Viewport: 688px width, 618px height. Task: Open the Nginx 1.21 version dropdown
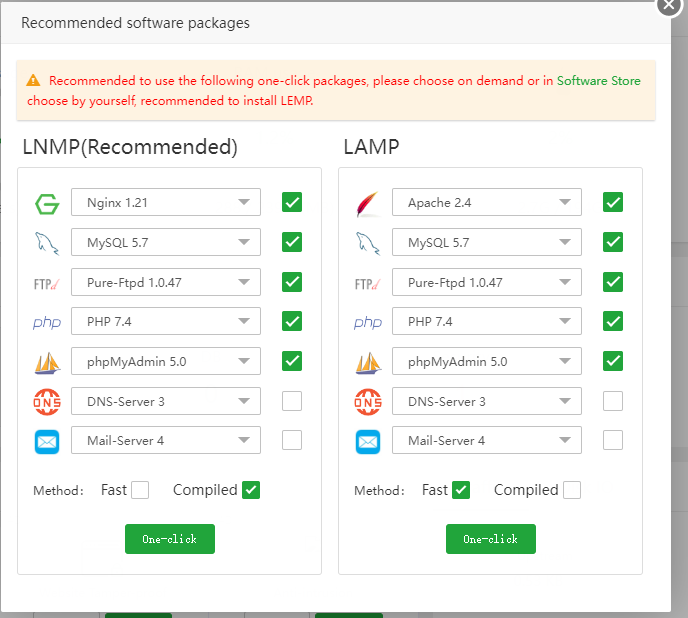[166, 203]
